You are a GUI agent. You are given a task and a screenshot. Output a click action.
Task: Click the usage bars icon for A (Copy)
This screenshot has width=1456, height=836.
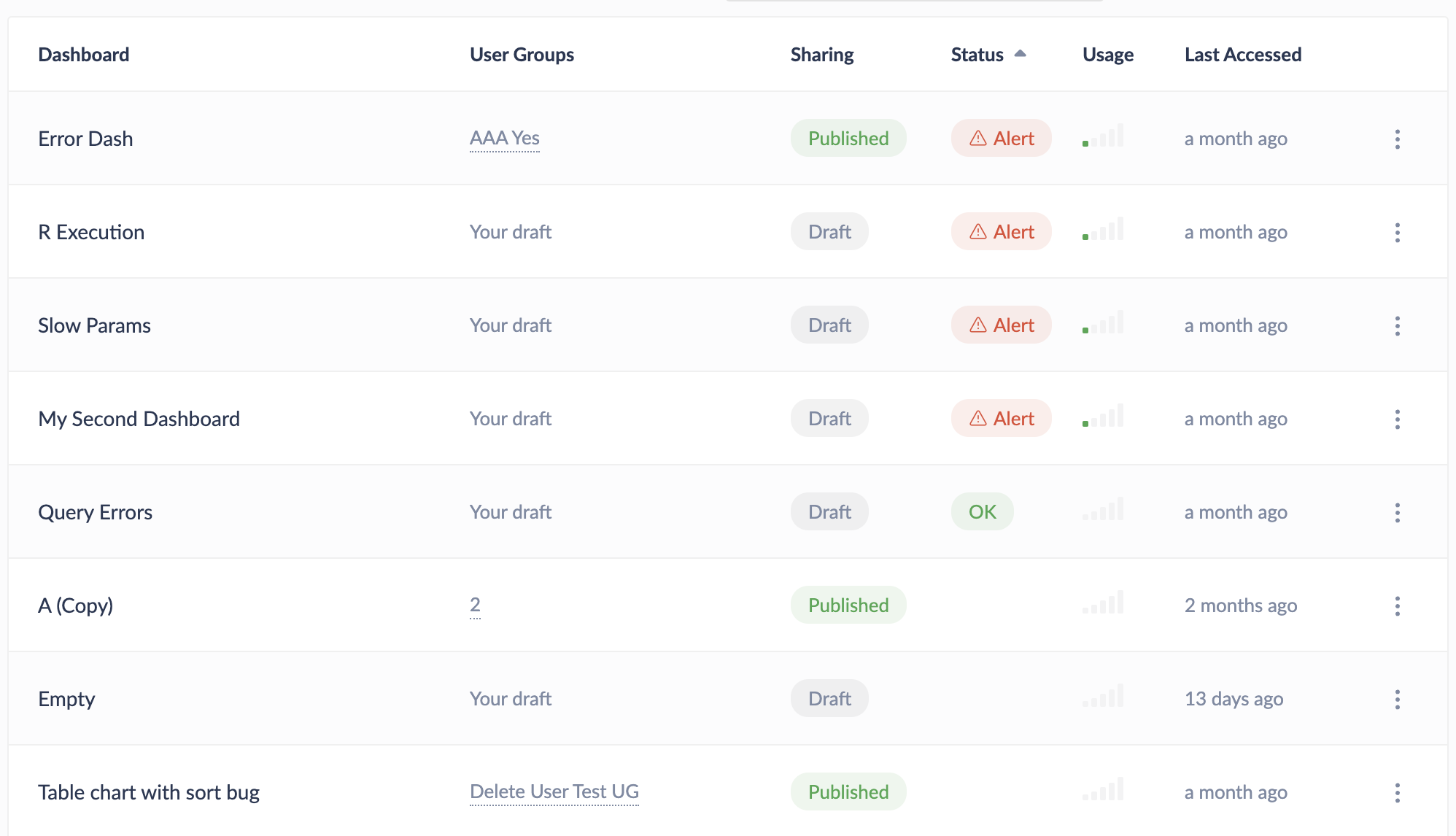1103,603
